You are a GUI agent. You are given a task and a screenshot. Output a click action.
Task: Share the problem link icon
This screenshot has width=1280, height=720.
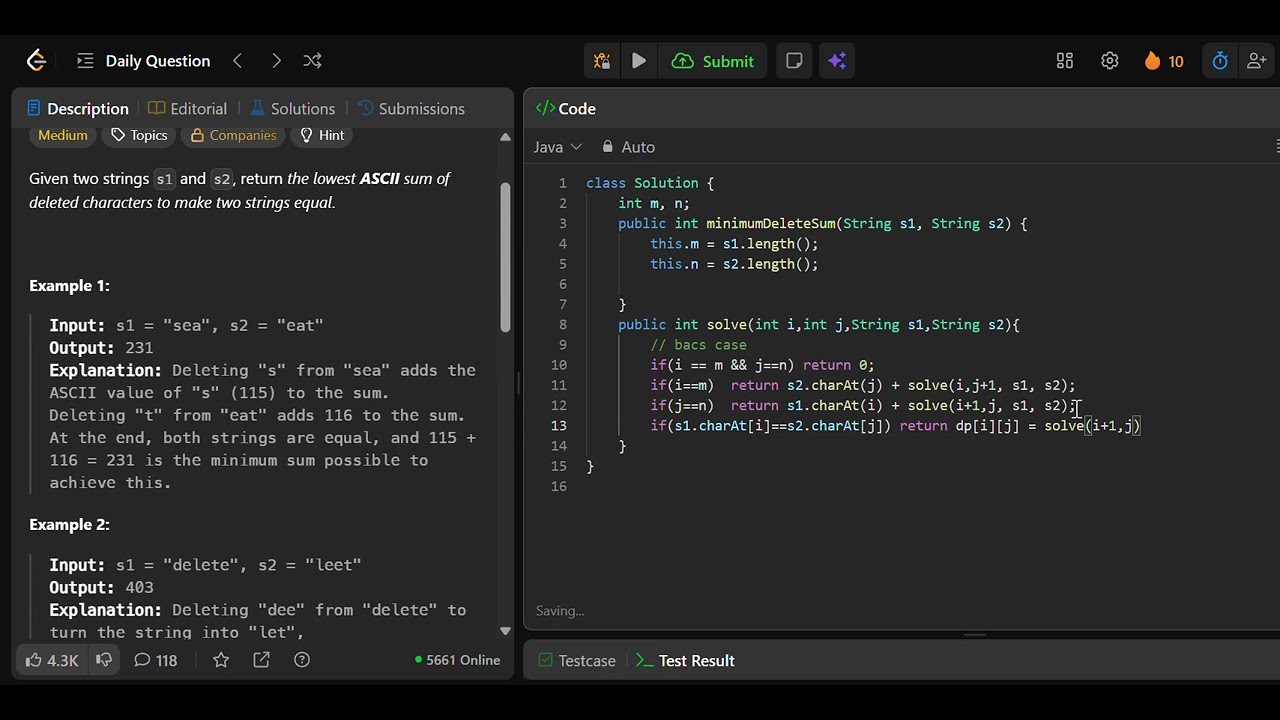point(261,660)
